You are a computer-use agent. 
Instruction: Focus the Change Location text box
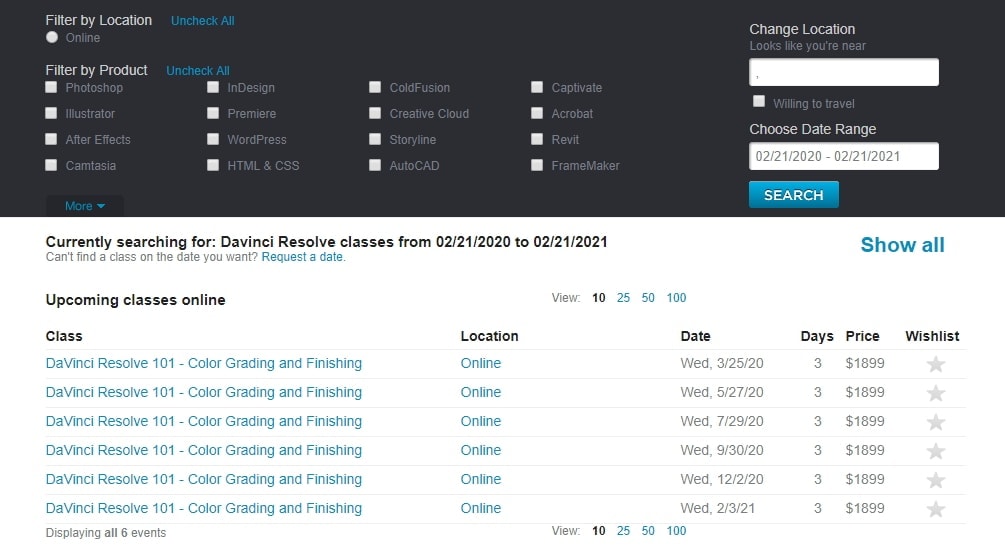pyautogui.click(x=843, y=72)
